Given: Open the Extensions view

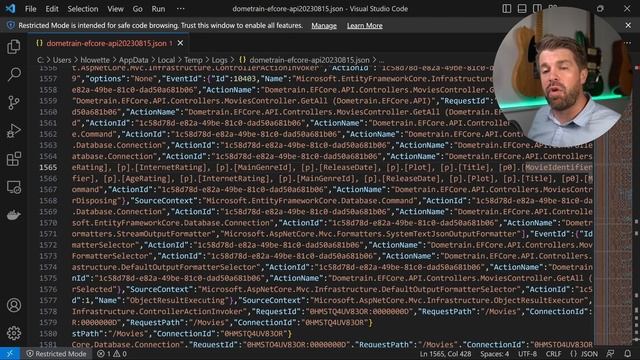Looking at the screenshot, I should point(14,159).
